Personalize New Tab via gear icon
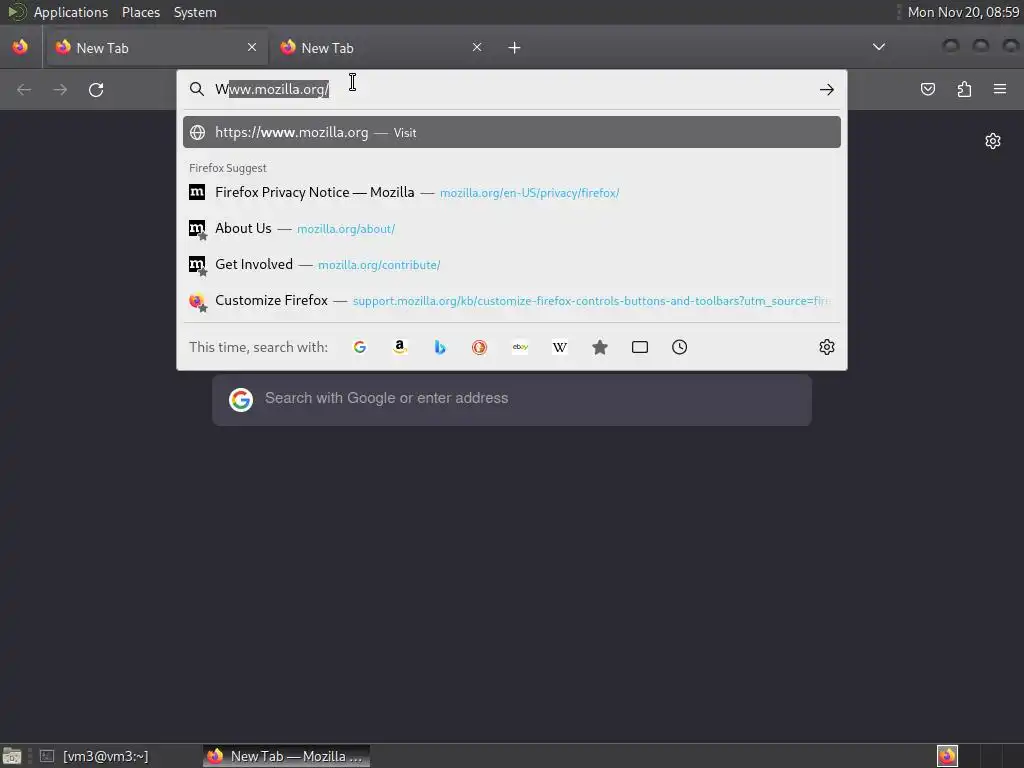1024x768 pixels. (993, 141)
